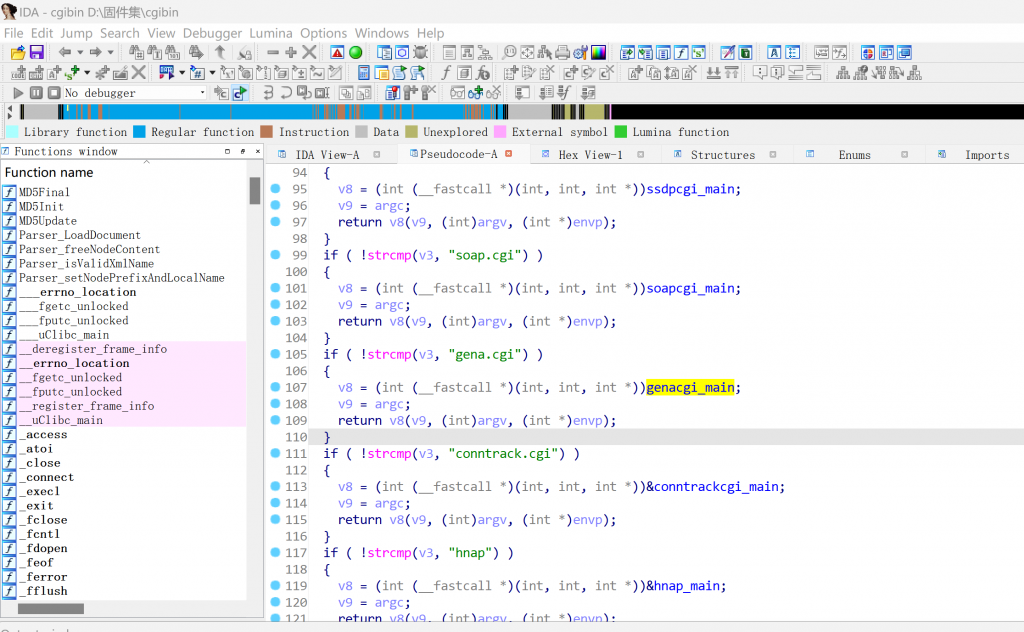The image size is (1024, 632).
Task: Click the navigation band color overview bar
Action: (x=400, y=113)
